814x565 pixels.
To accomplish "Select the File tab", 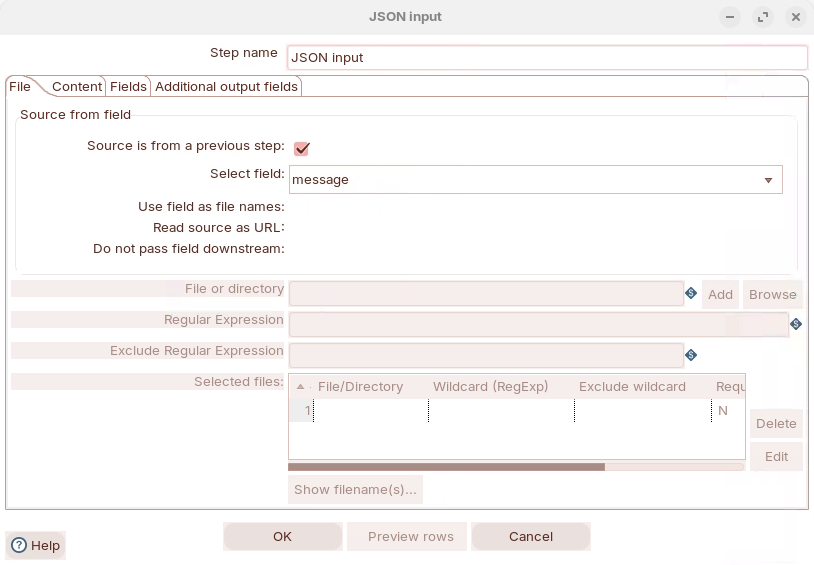I will [20, 87].
